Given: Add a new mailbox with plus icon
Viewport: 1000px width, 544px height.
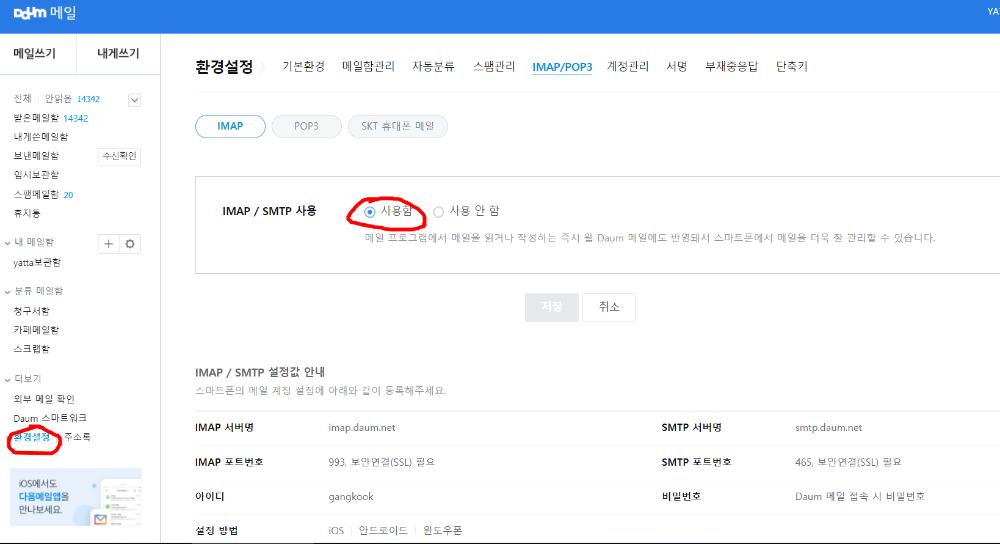Looking at the screenshot, I should coord(108,244).
